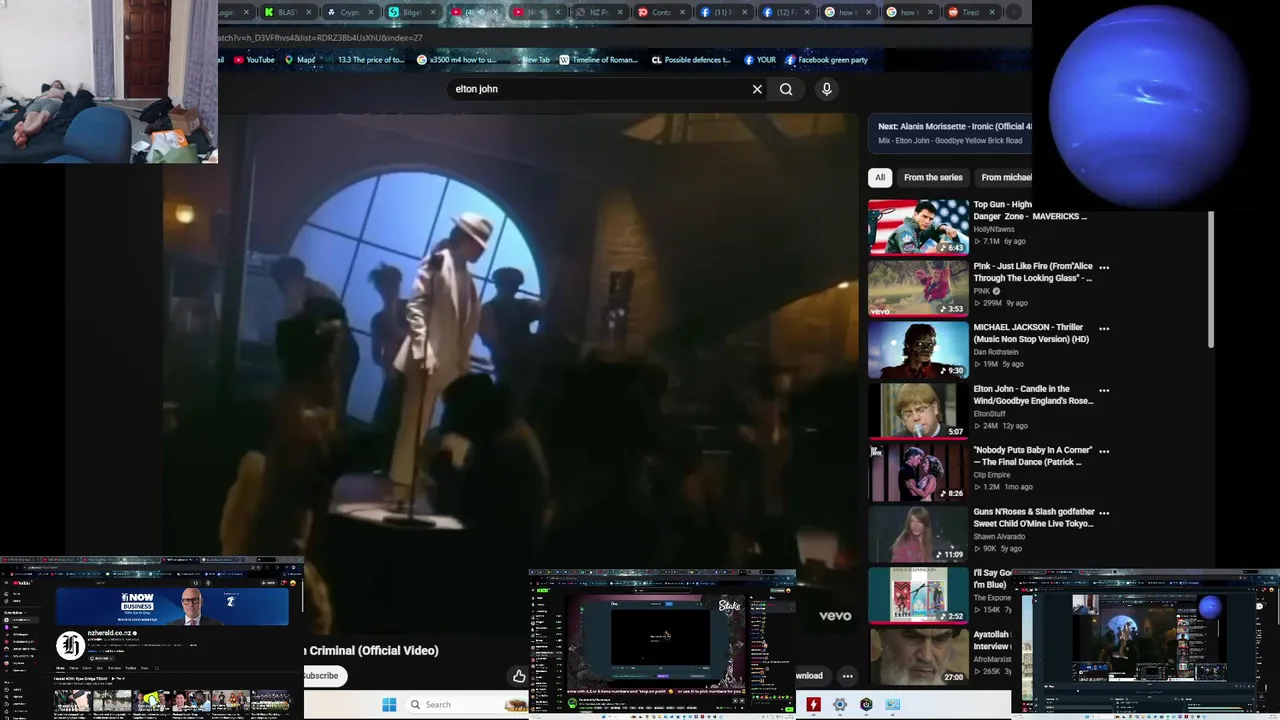Open Guns N'Roses Sweet Child O'Mine thumbnail
This screenshot has height=720, width=1280.
(x=918, y=534)
